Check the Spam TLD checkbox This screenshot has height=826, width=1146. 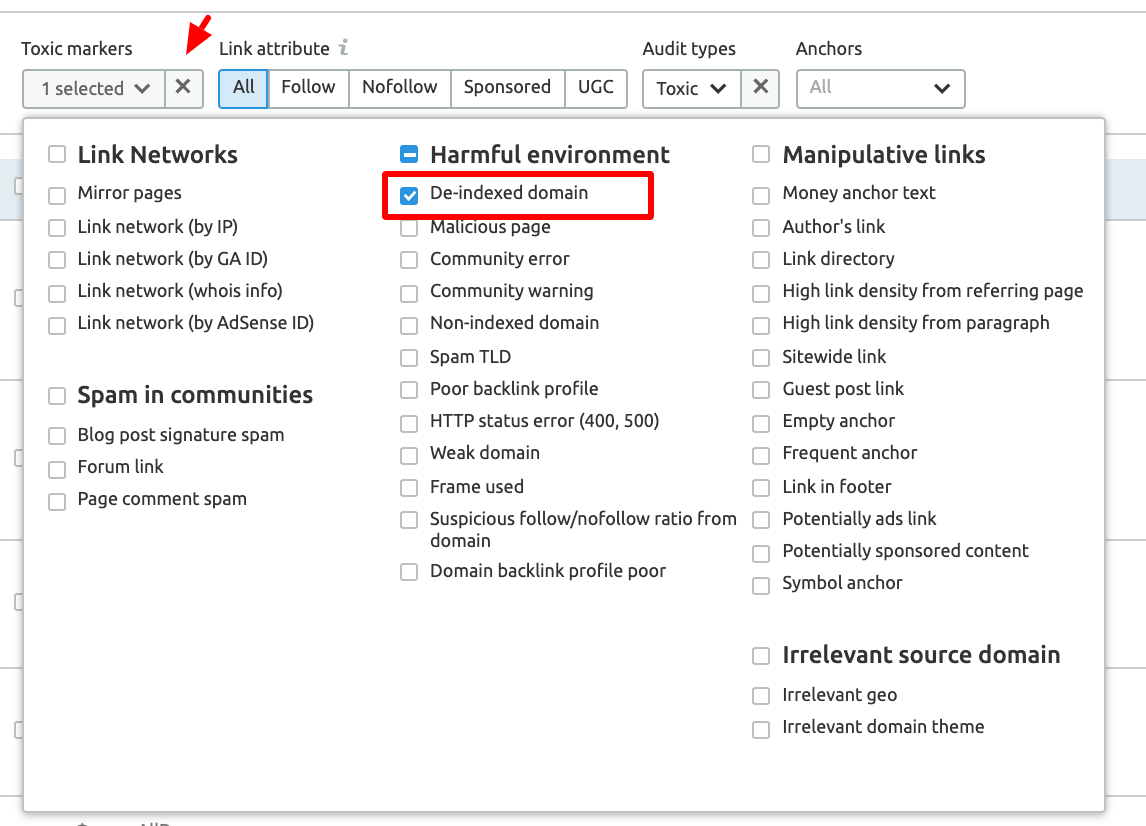pos(409,357)
